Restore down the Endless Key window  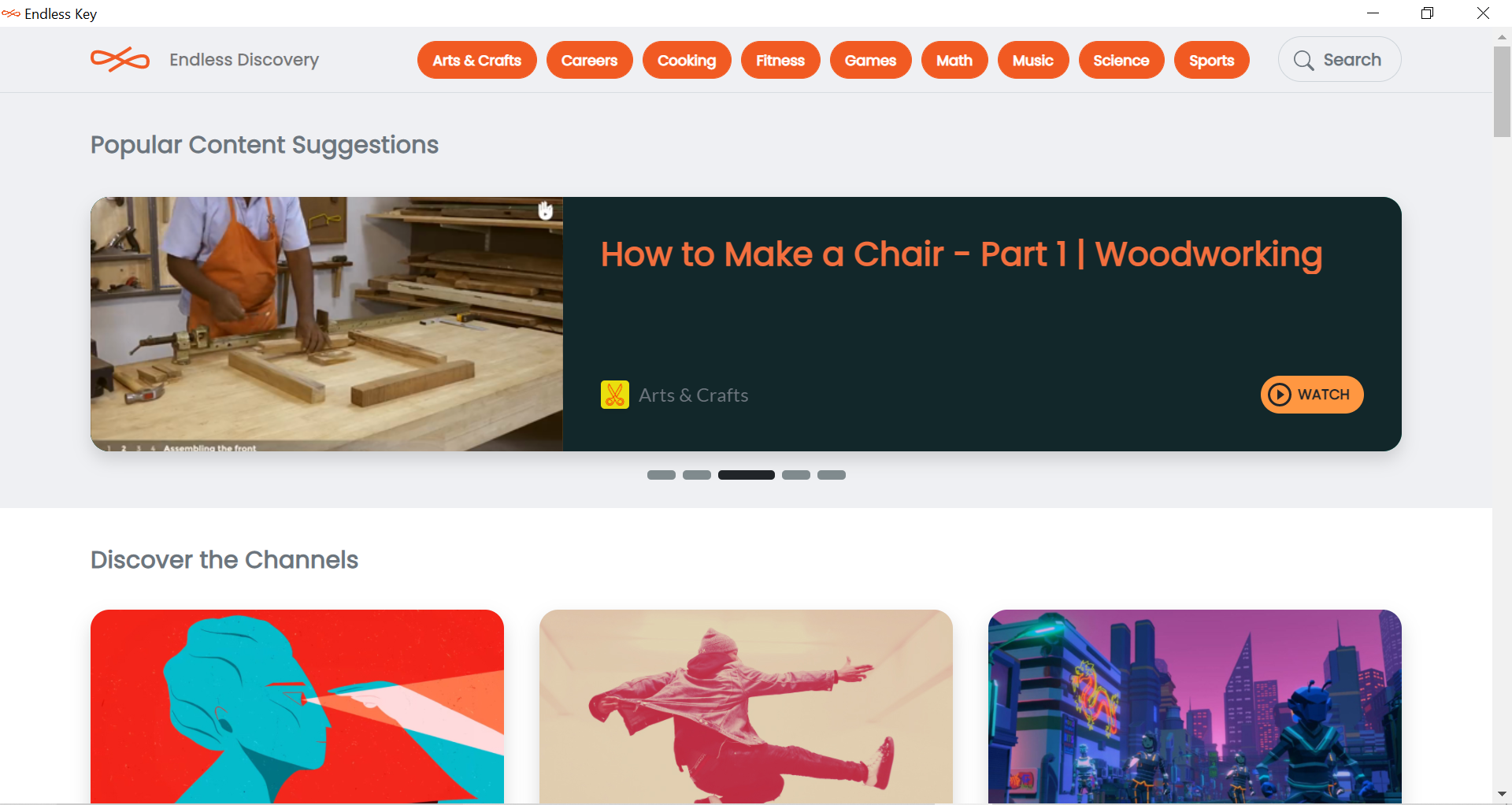click(1427, 13)
